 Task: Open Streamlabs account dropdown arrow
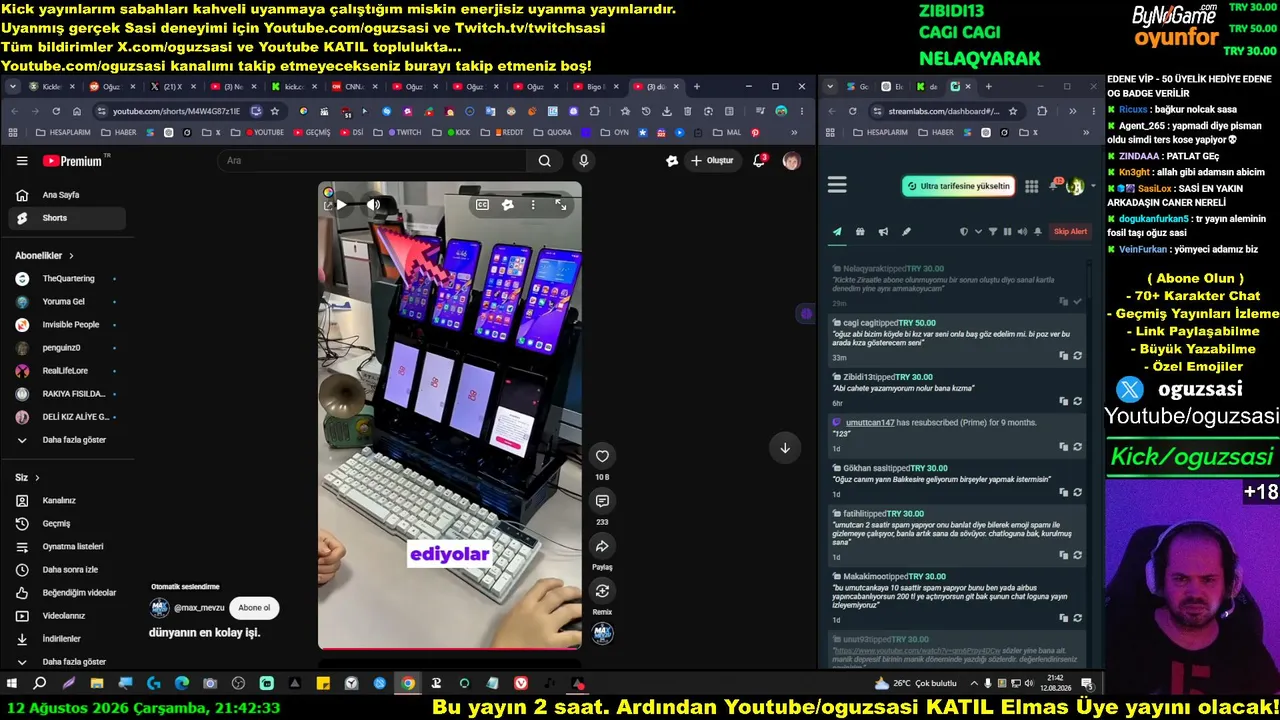[x=1092, y=186]
